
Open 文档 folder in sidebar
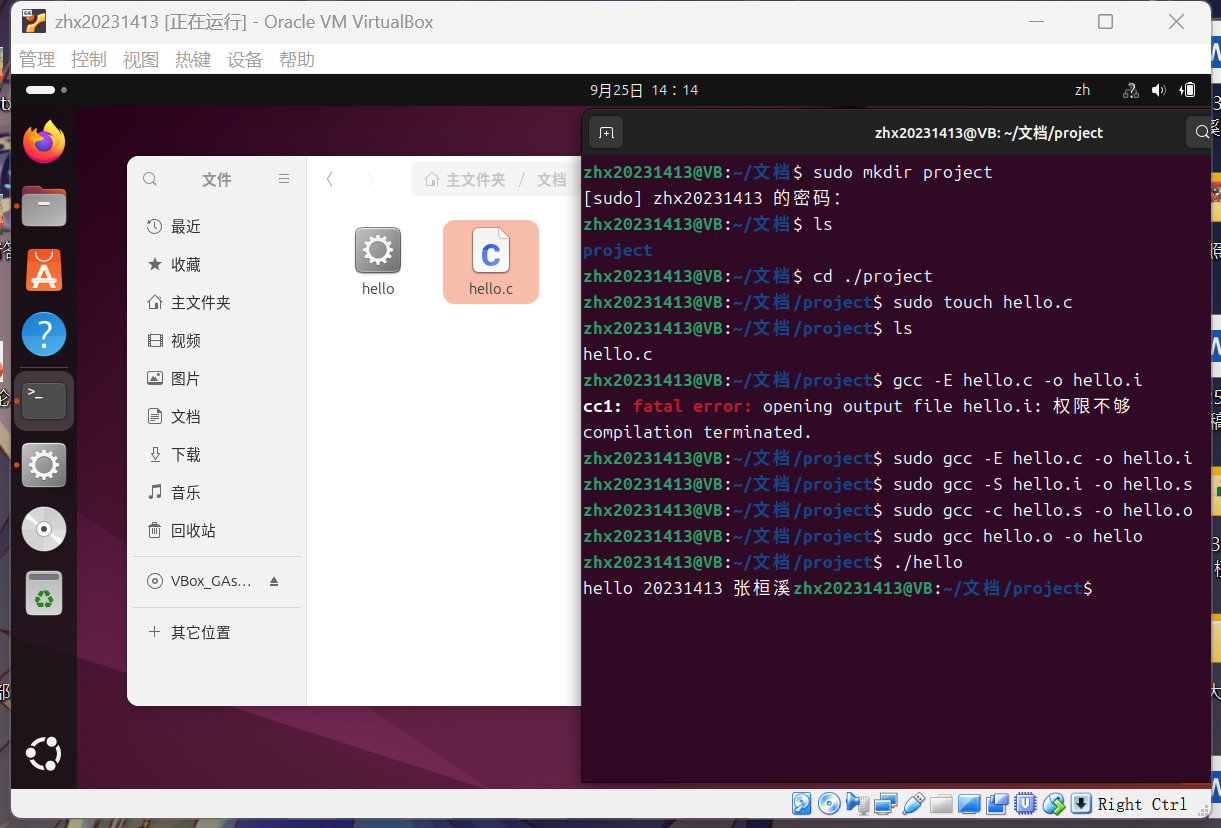pos(217,417)
